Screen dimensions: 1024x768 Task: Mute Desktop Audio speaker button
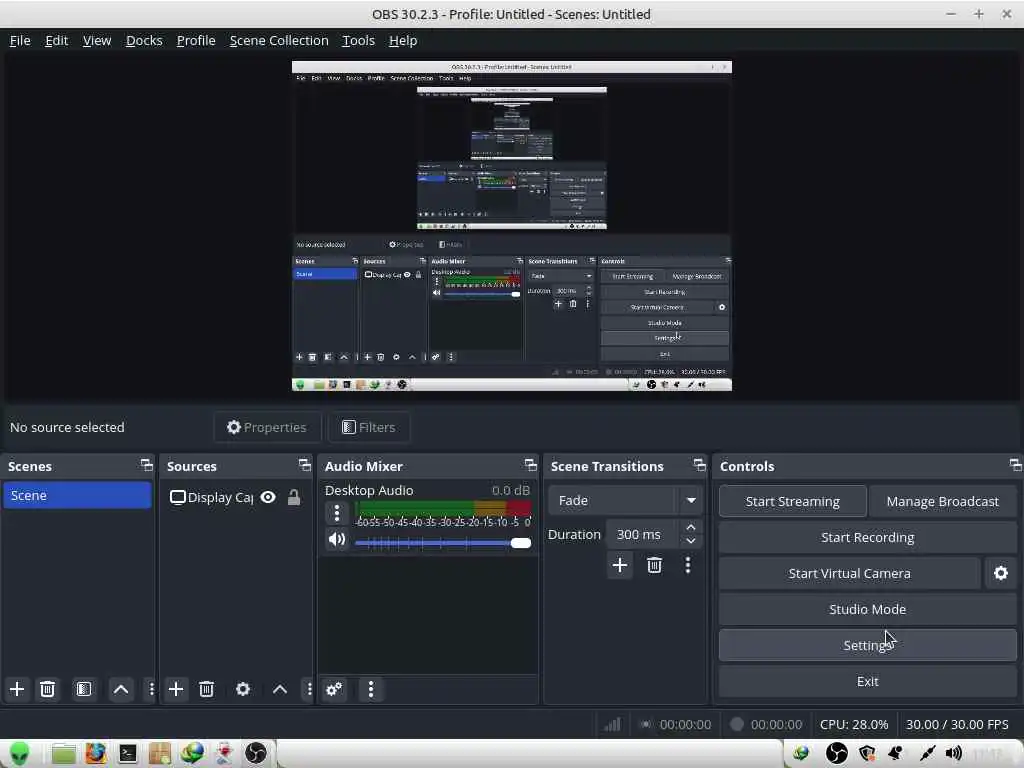point(337,539)
